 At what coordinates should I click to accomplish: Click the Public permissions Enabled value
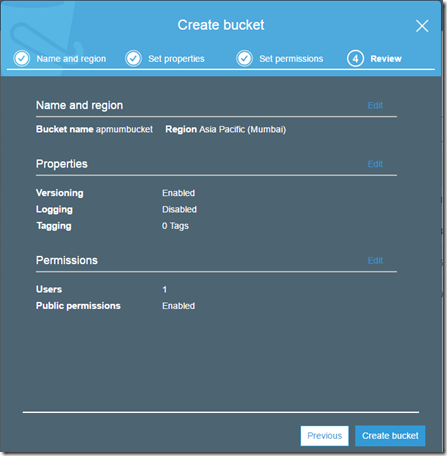178,306
